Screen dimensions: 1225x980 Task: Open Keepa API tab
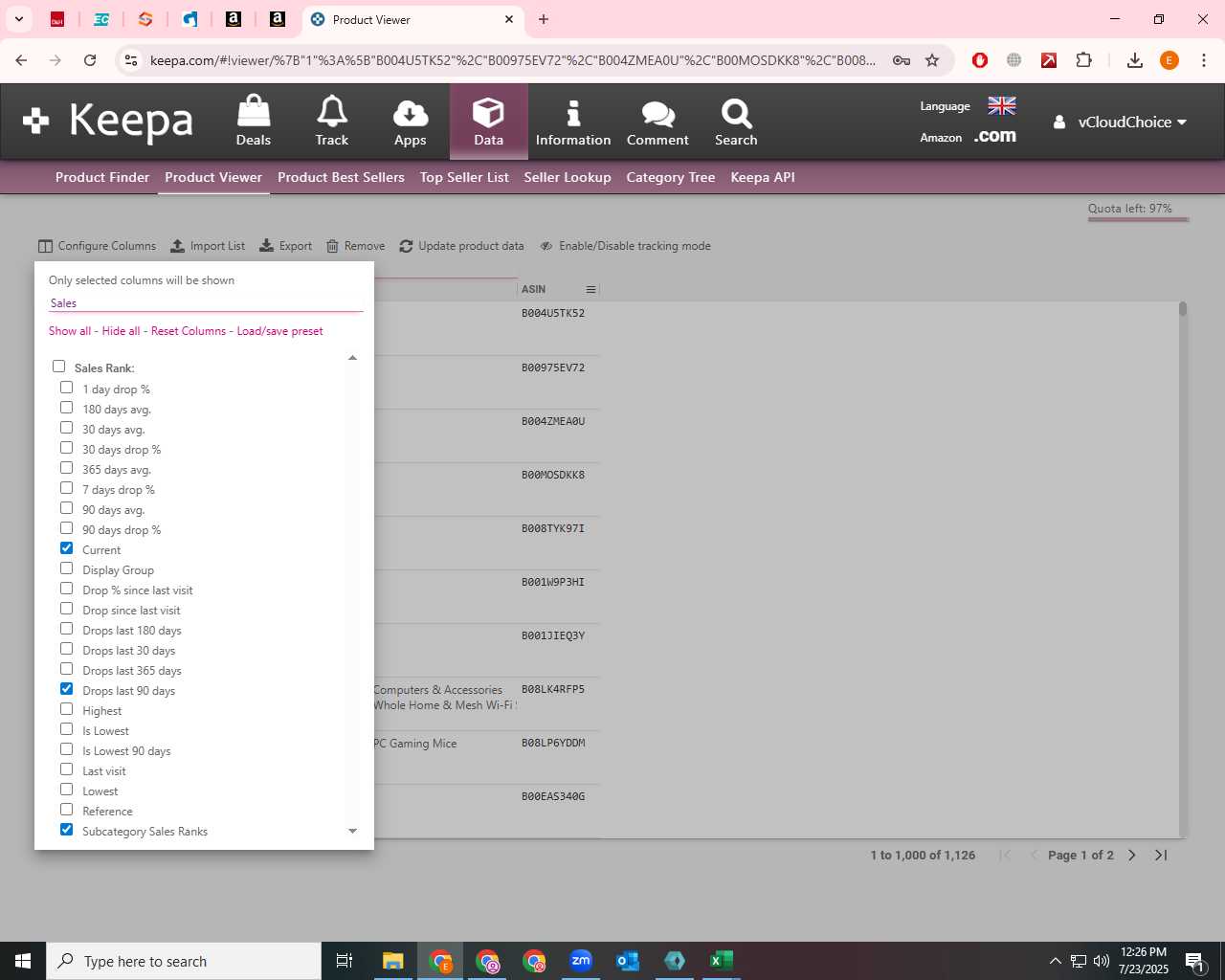pyautogui.click(x=763, y=177)
